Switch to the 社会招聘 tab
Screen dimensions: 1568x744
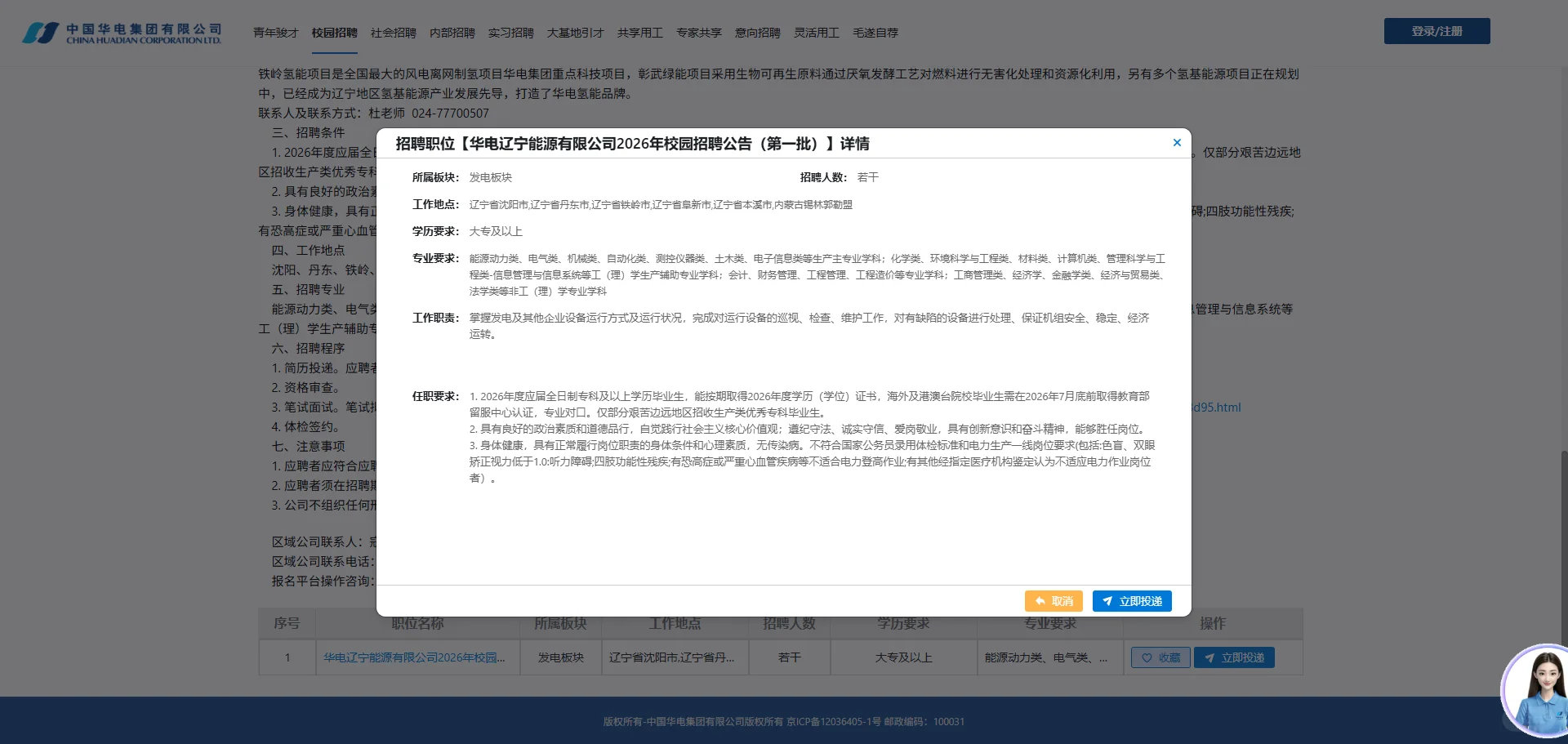coord(393,33)
